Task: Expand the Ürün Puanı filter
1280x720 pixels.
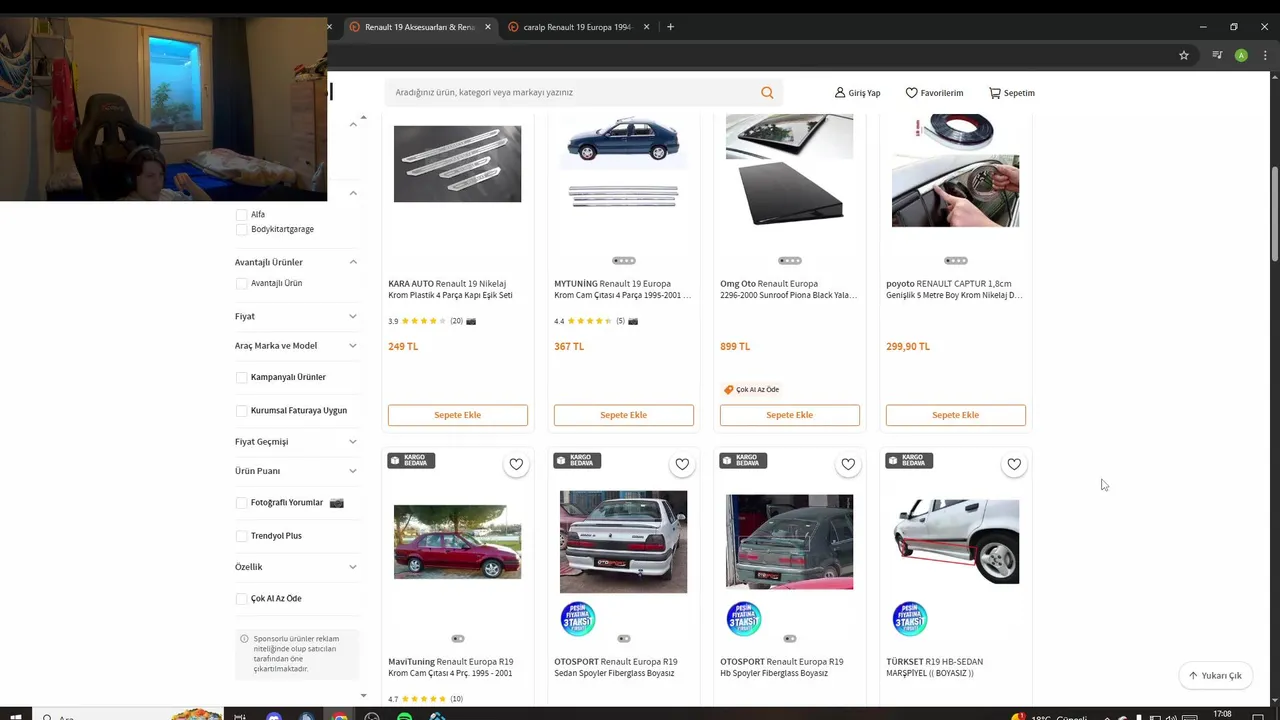Action: (353, 471)
